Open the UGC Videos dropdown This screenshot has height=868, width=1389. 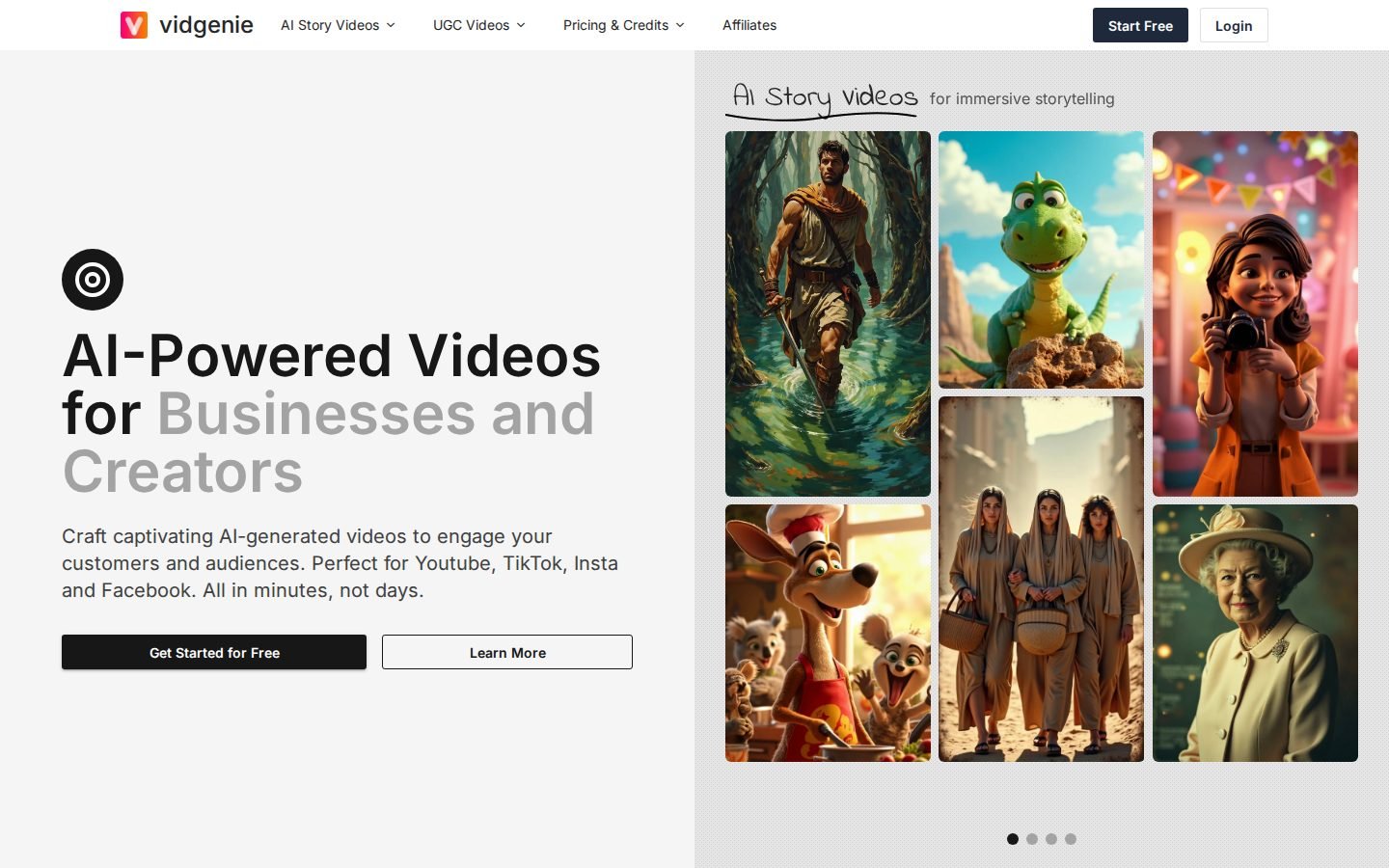tap(479, 25)
